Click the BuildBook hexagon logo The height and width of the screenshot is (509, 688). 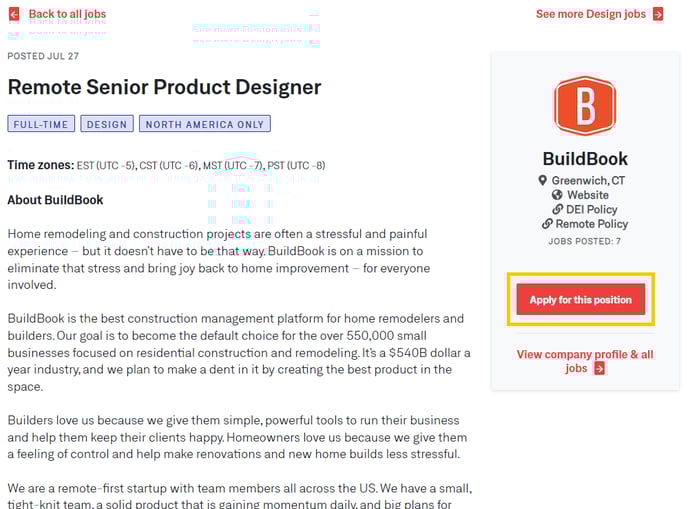coord(585,106)
